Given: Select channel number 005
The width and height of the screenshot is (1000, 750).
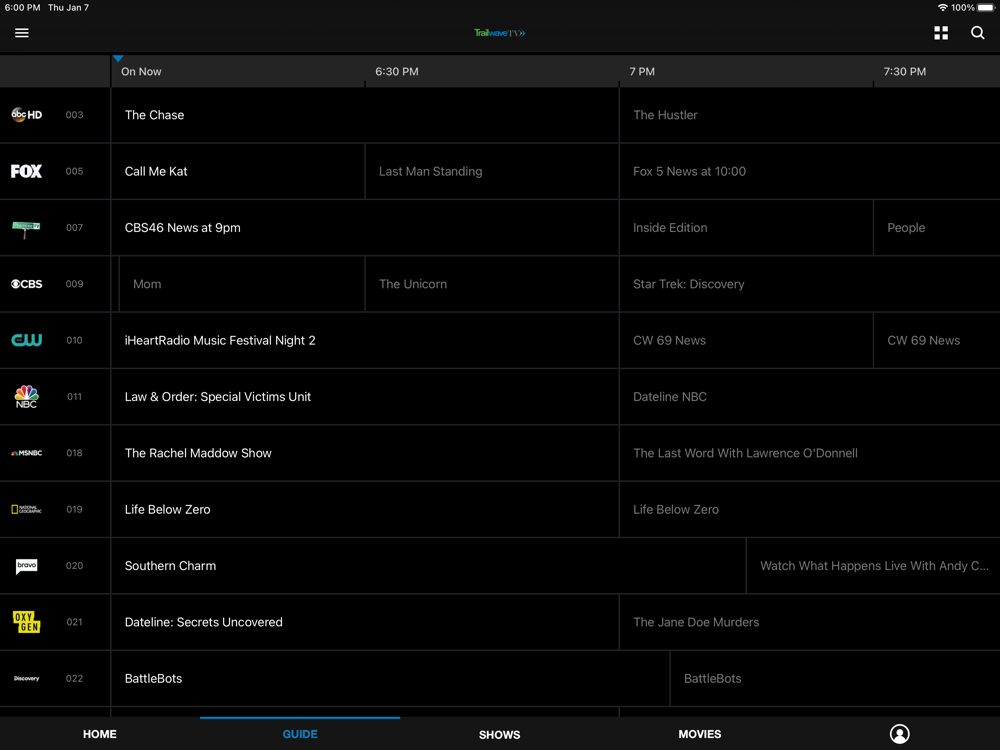Looking at the screenshot, I should tap(75, 171).
